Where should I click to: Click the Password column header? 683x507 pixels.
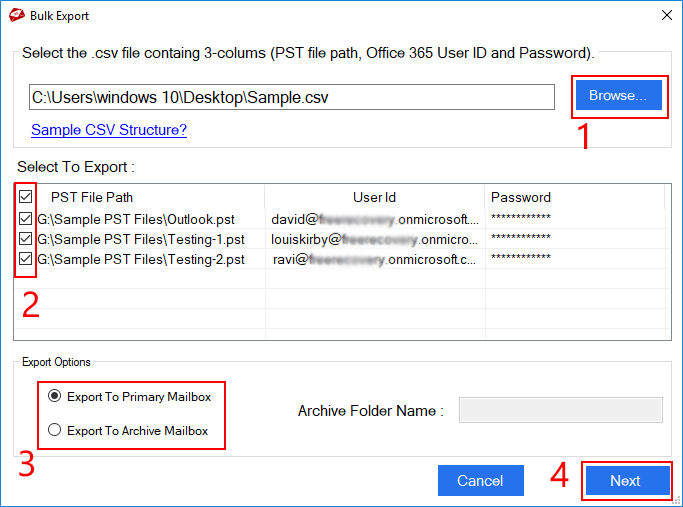pos(521,197)
